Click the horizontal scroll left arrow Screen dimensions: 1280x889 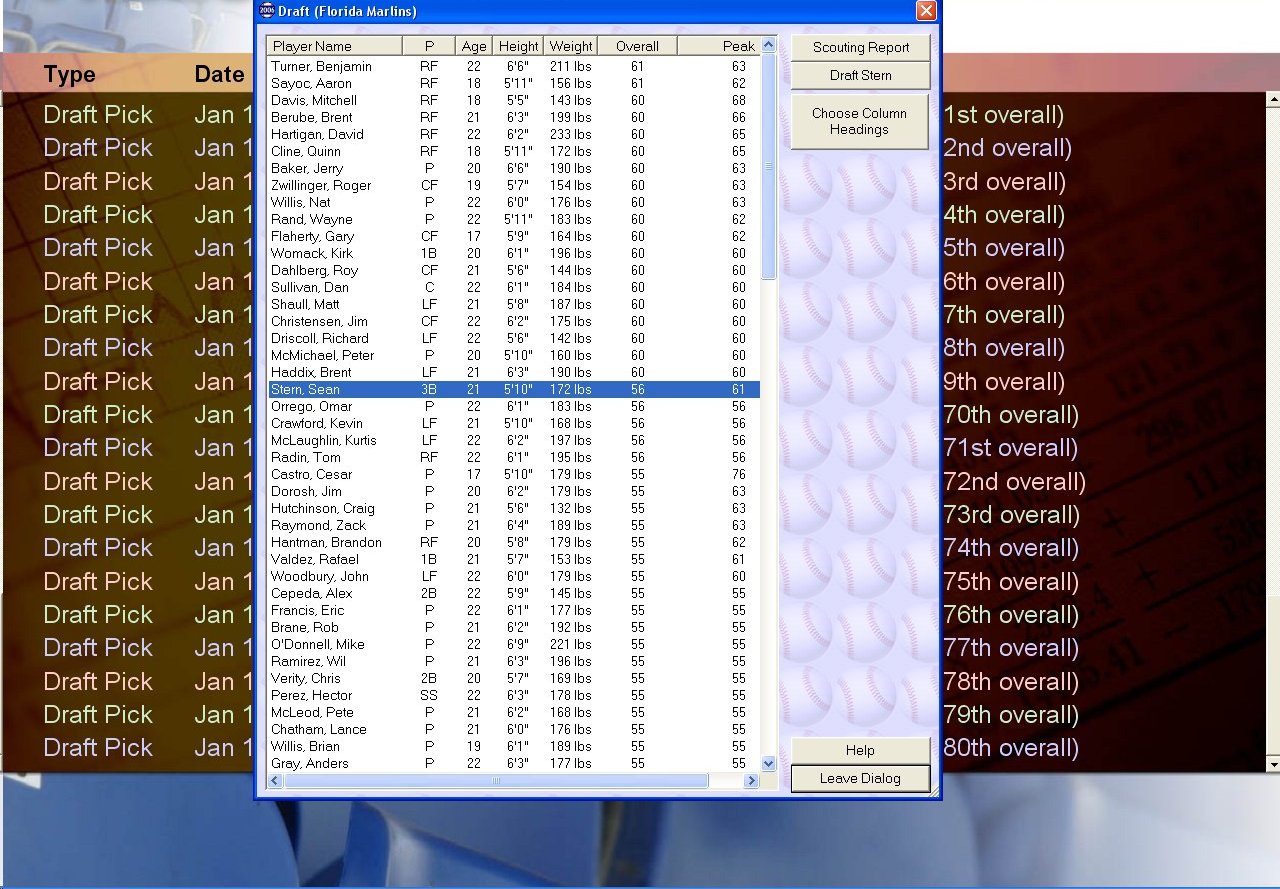point(275,780)
